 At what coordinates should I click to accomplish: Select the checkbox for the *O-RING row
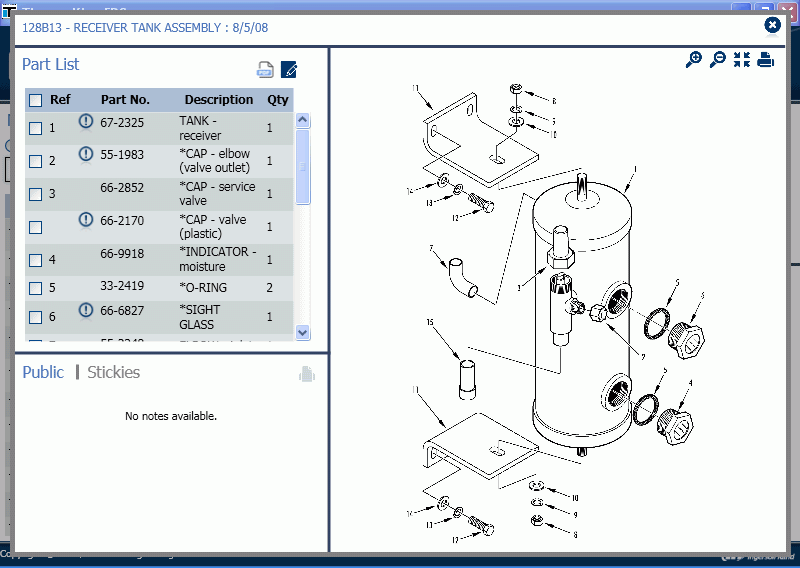click(x=36, y=289)
